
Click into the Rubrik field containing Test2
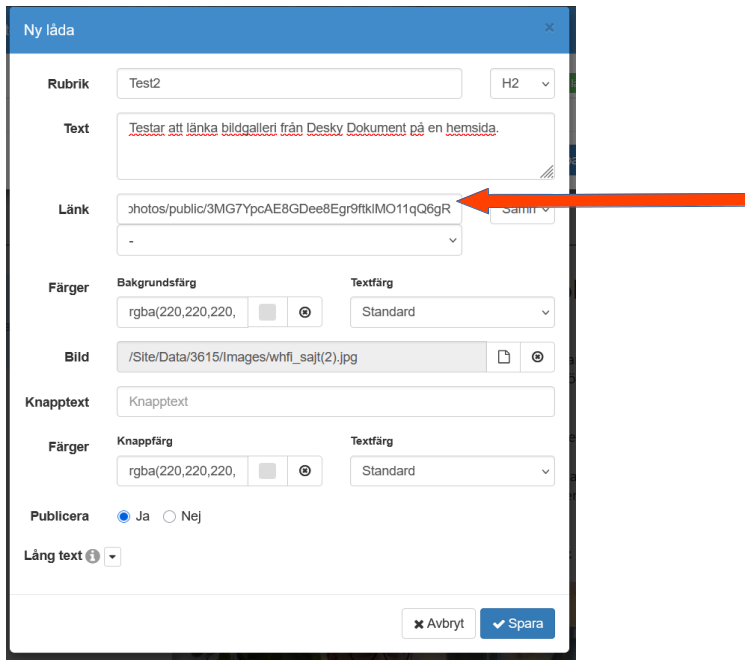pyautogui.click(x=289, y=84)
